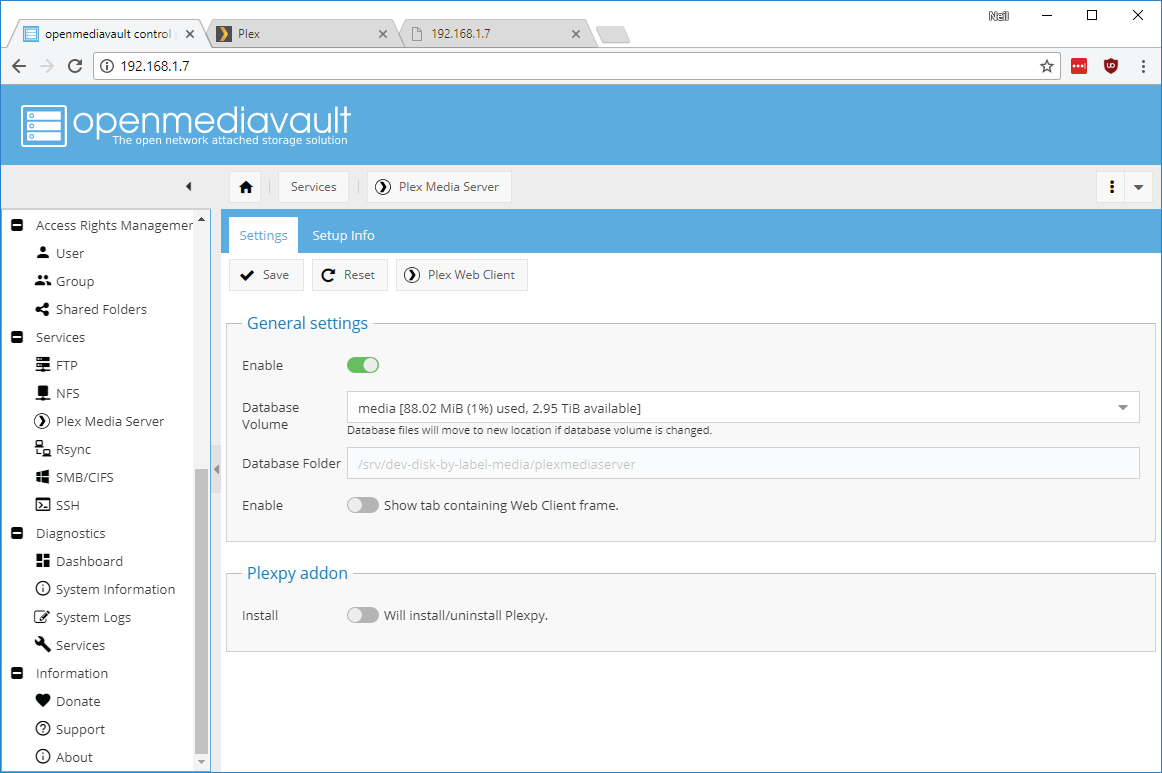The height and width of the screenshot is (773, 1162).
Task: Collapse the Services tree section
Action: (17, 336)
